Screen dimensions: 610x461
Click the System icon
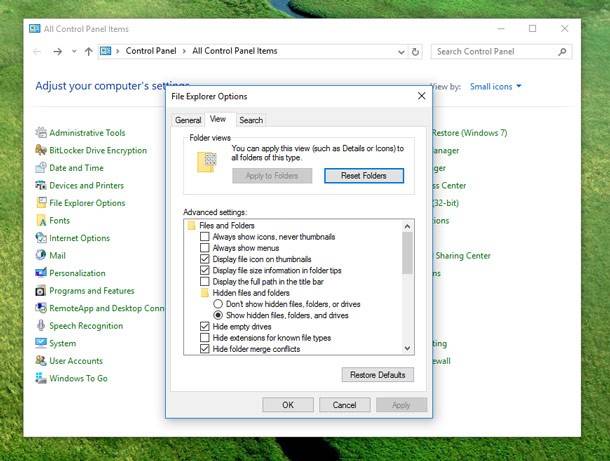pos(41,343)
